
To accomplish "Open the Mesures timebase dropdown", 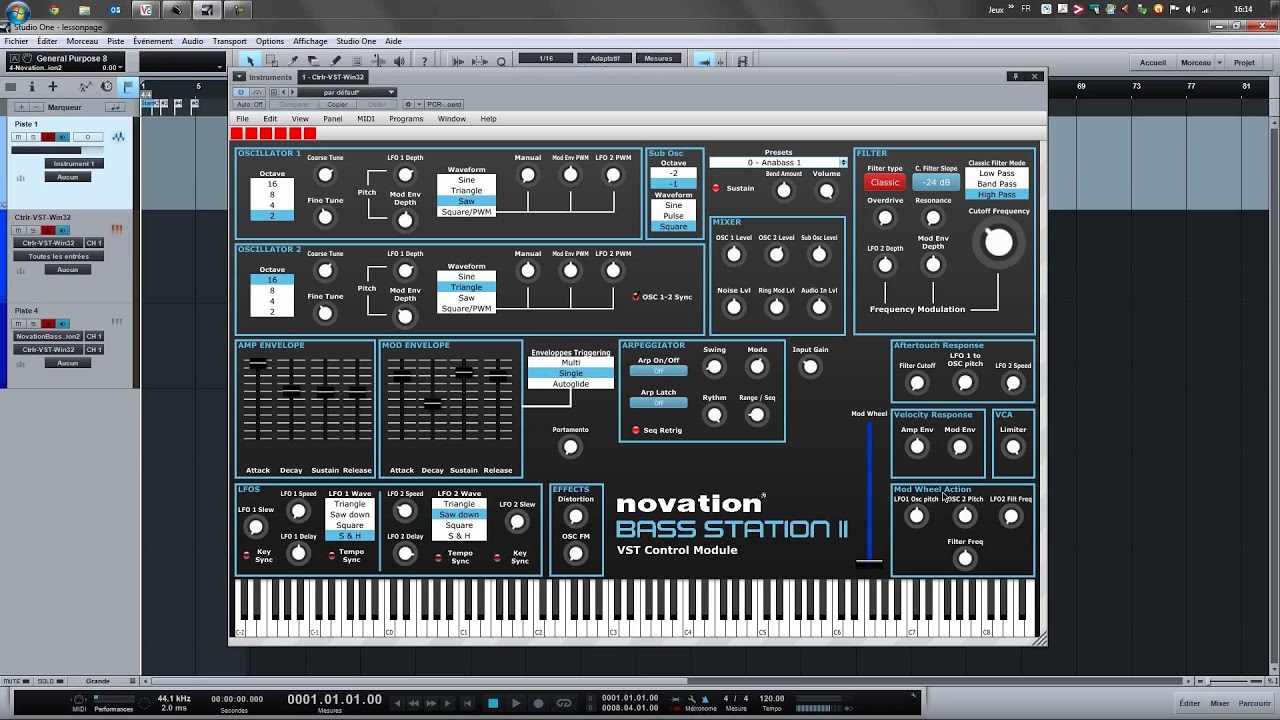I will (x=658, y=58).
